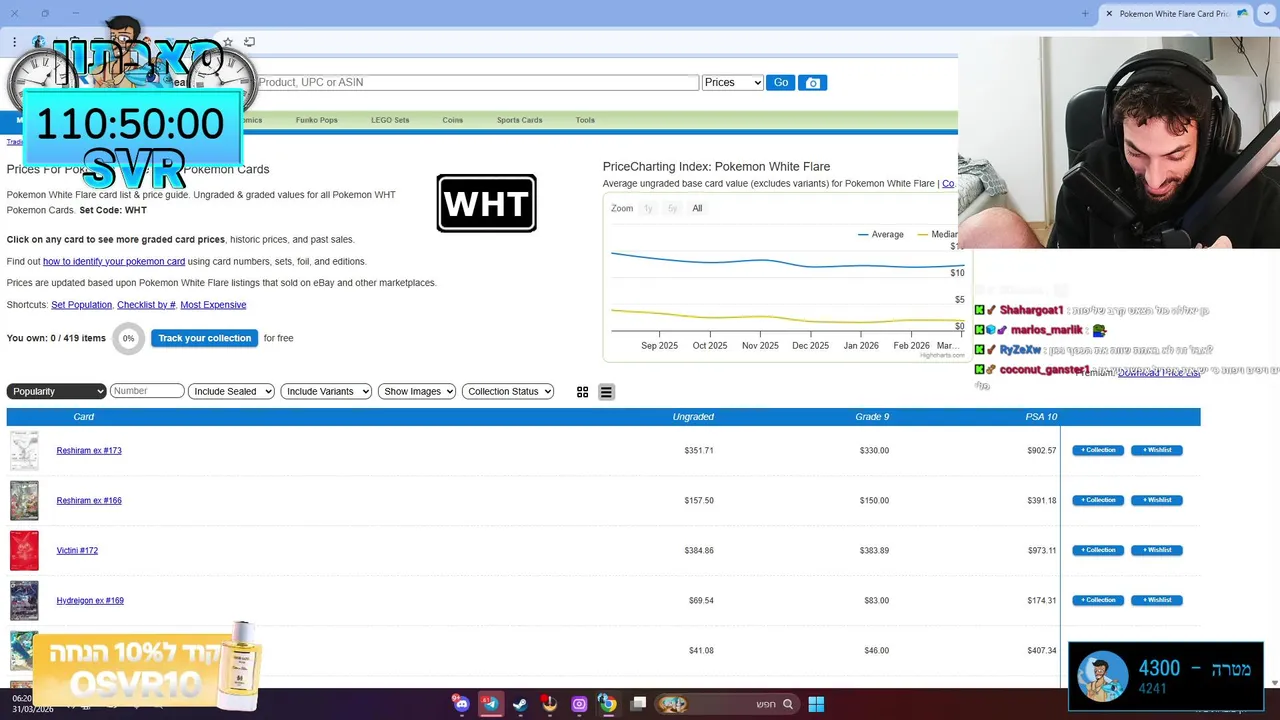Open the Include Variants dropdown
Viewport: 1280px width, 720px height.
326,391
